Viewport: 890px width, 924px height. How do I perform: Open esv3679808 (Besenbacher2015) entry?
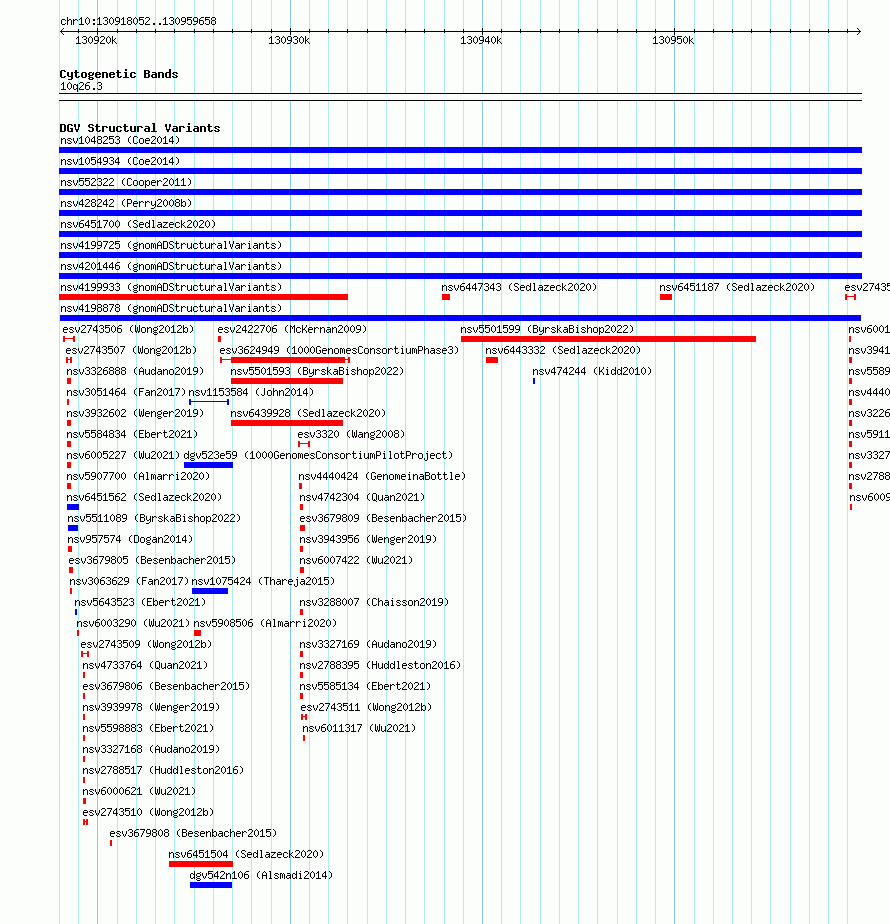[x=193, y=833]
